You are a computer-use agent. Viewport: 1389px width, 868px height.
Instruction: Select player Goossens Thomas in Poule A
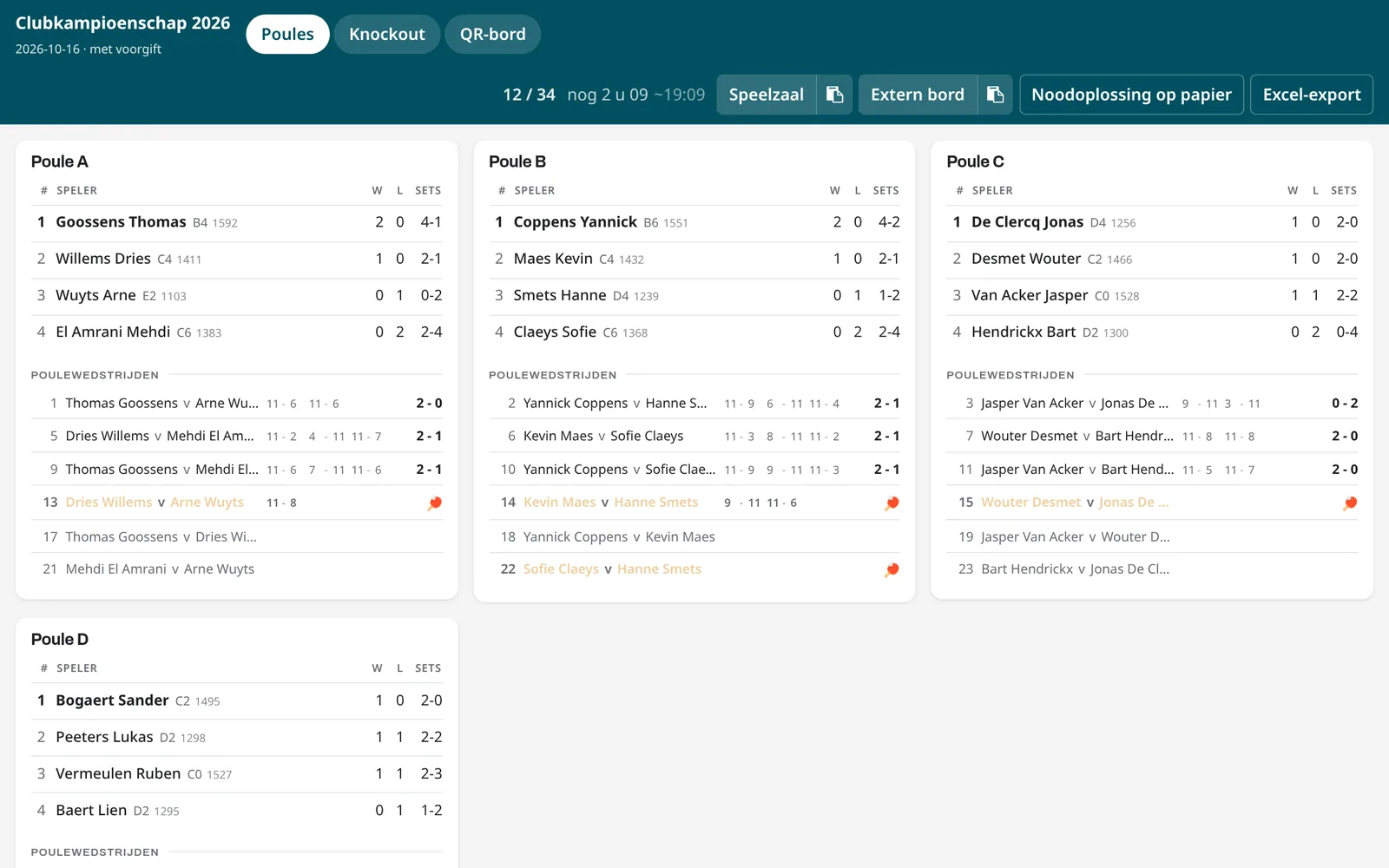point(237,222)
